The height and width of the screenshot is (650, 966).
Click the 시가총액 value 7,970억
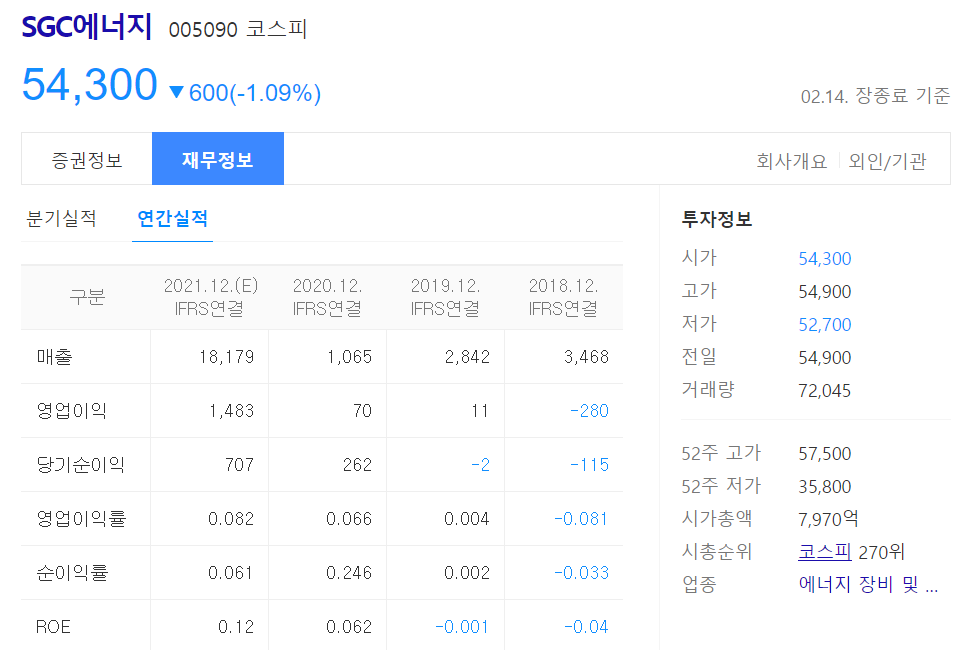(x=829, y=519)
